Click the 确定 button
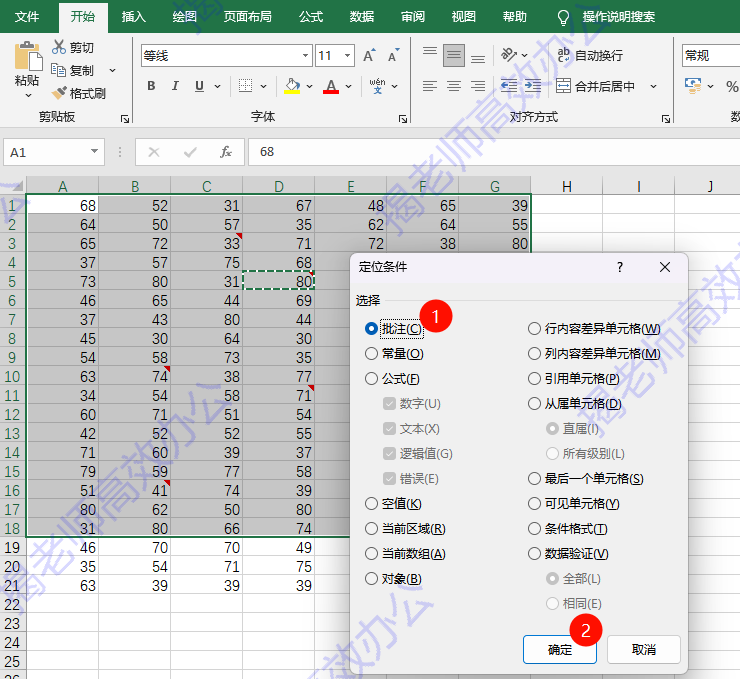Screen dimensions: 740x679 [560, 650]
